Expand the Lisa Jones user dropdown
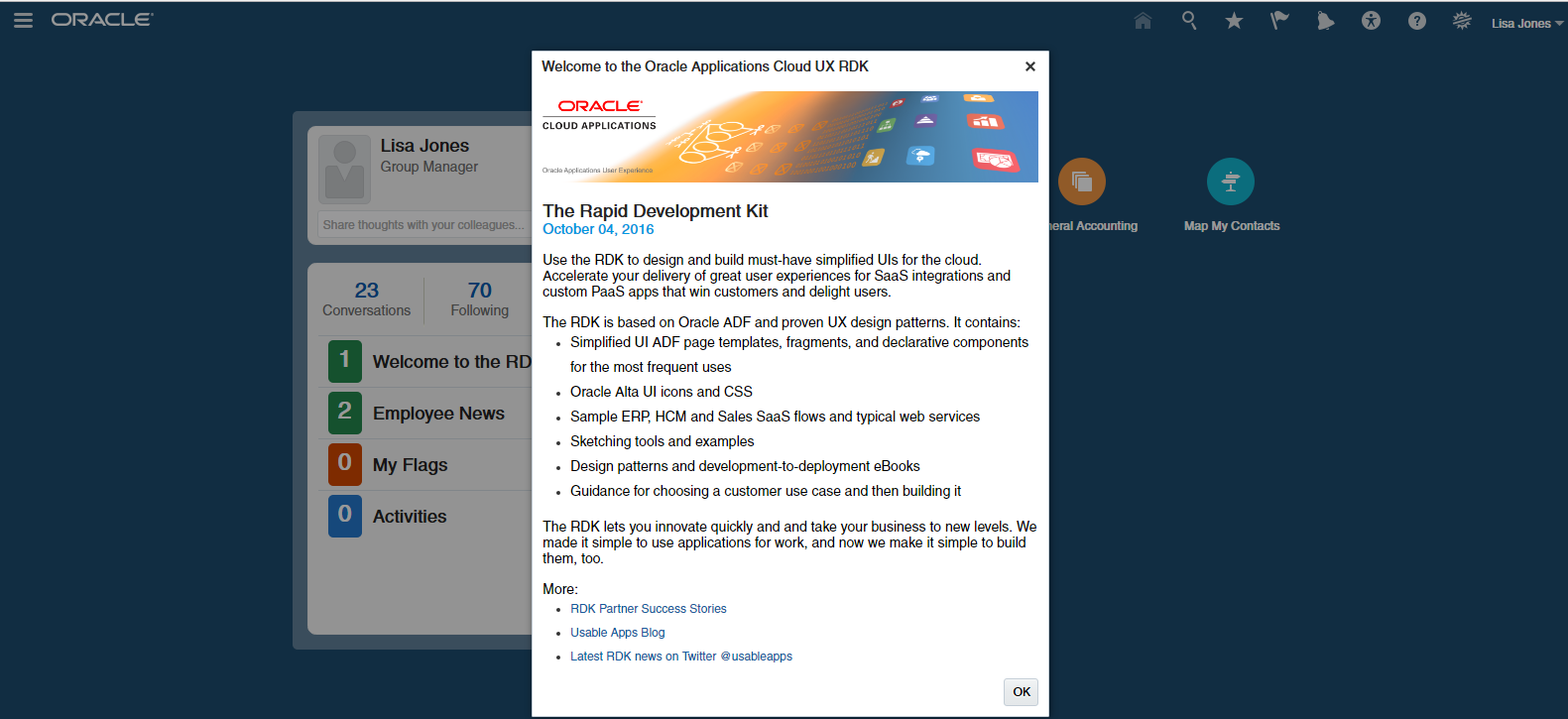The image size is (1568, 719). coord(1526,24)
